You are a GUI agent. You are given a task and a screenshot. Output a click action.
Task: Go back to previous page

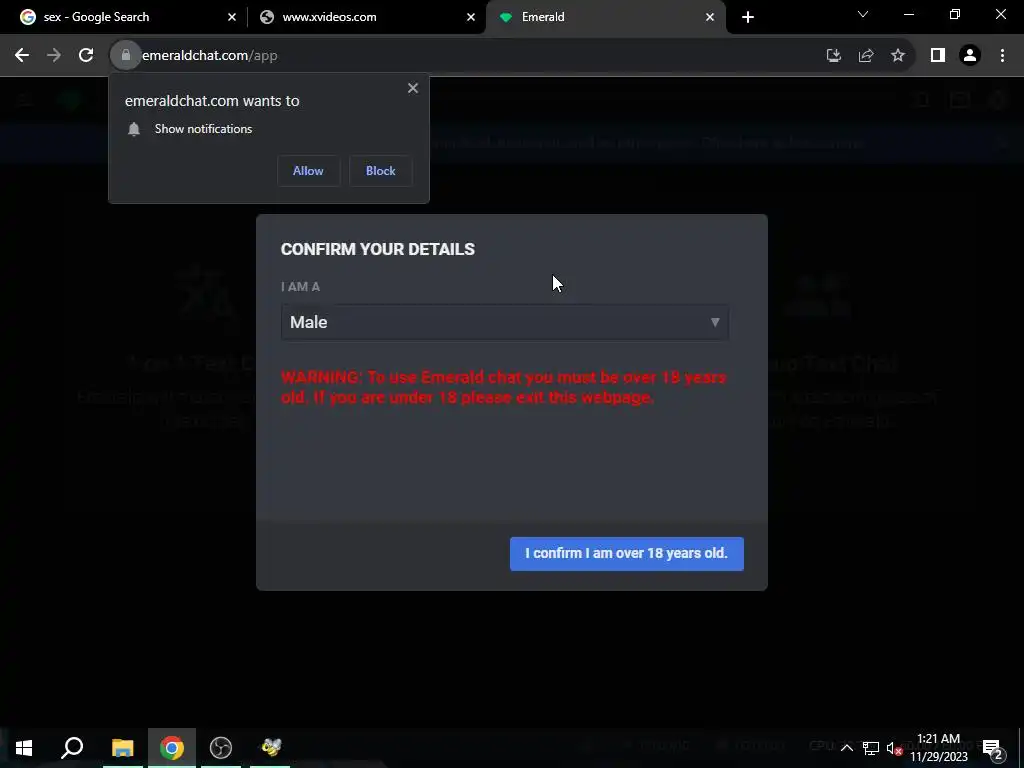click(x=22, y=56)
